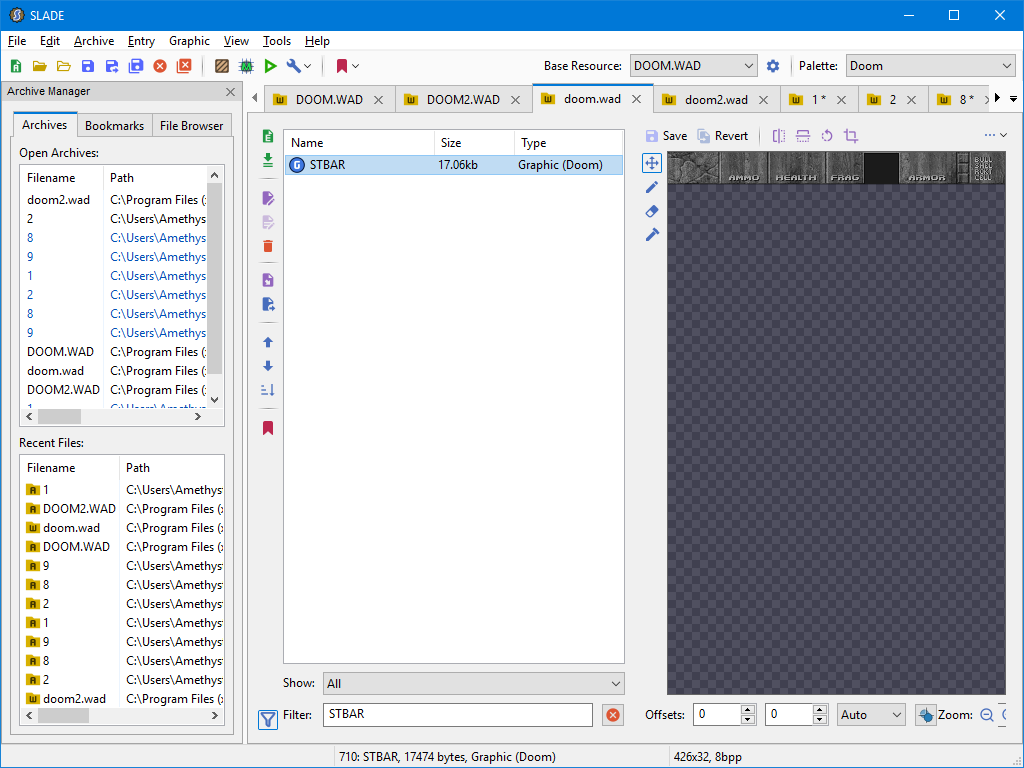Screen dimensions: 1024x768
Task: Bookmark entry with red bookmark in entry sidebar
Action: pos(268,428)
